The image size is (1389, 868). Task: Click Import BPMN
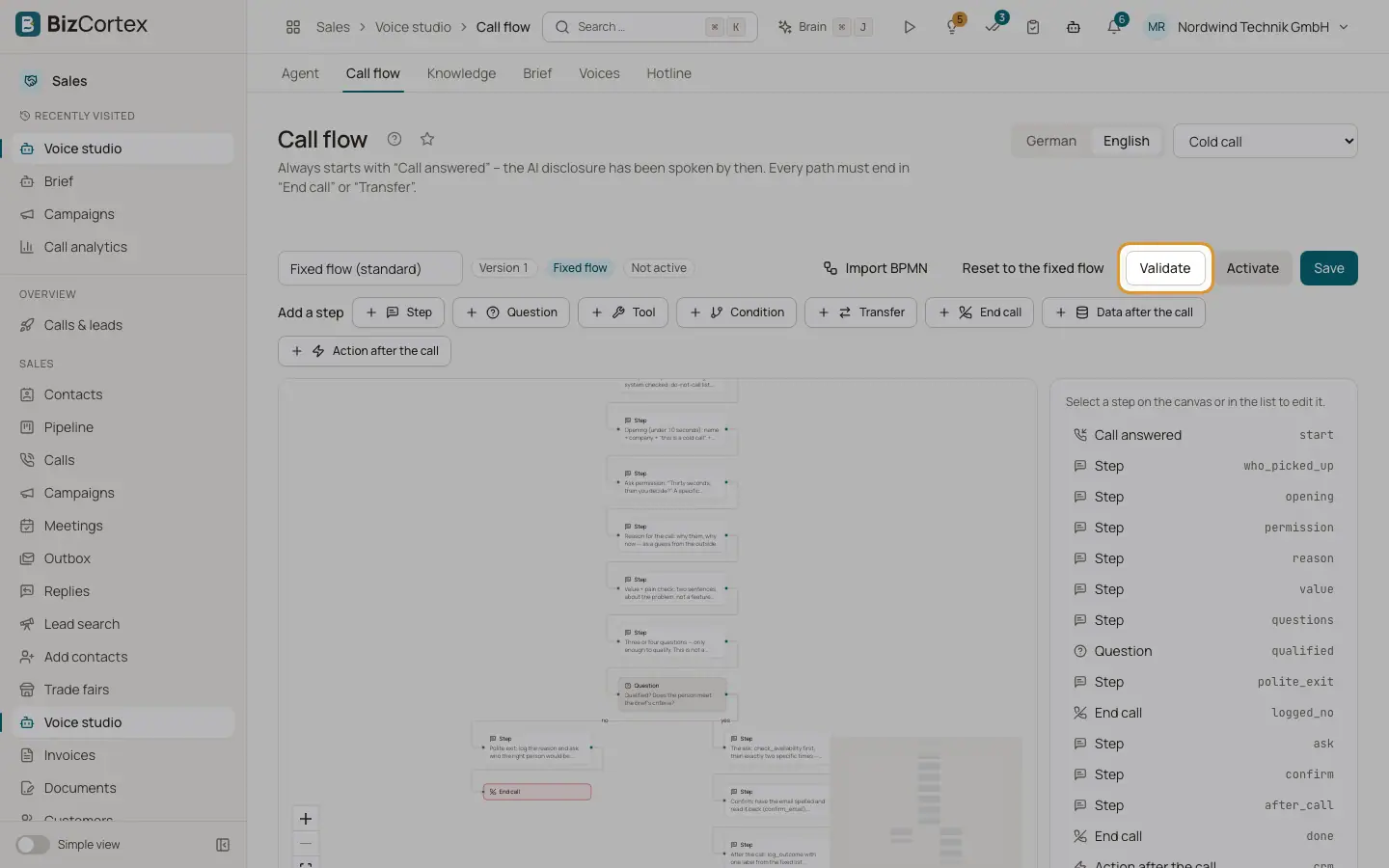(x=875, y=268)
